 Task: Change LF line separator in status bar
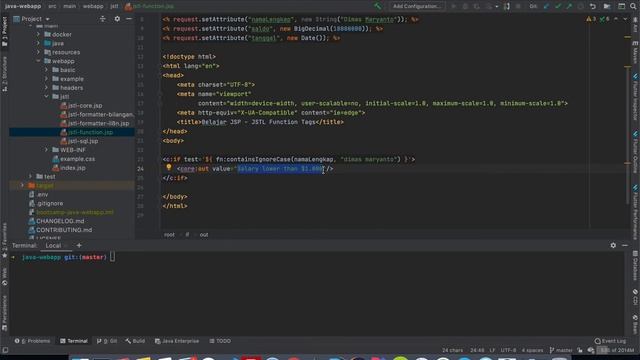pos(492,350)
